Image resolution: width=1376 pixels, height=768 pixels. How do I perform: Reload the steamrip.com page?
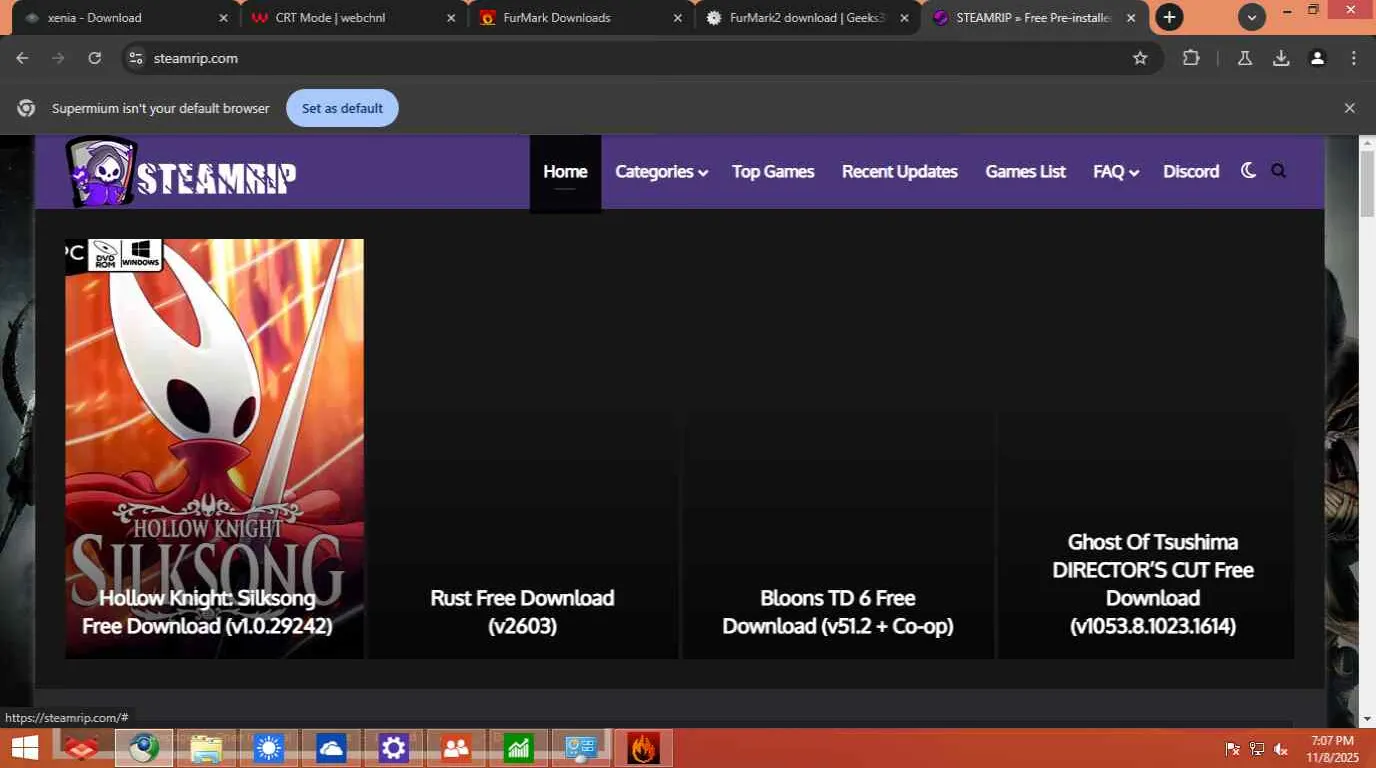(94, 58)
